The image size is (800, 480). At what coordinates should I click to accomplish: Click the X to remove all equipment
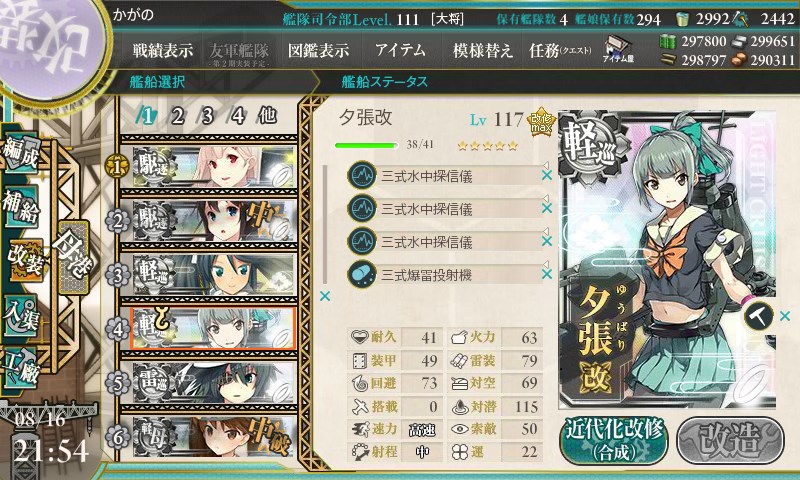(324, 296)
